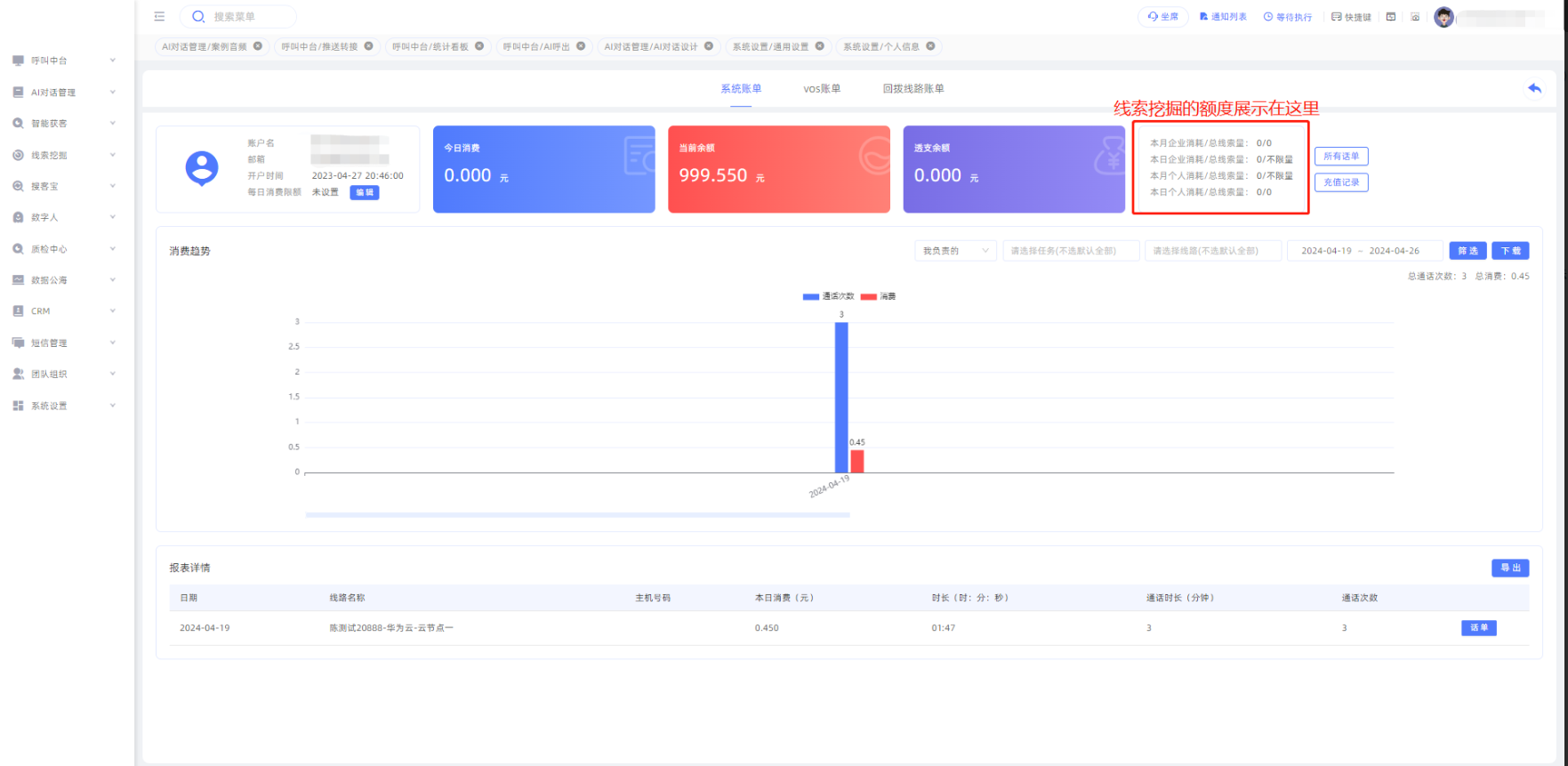
Task: Open 坐席 headset agent button
Action: [1162, 17]
